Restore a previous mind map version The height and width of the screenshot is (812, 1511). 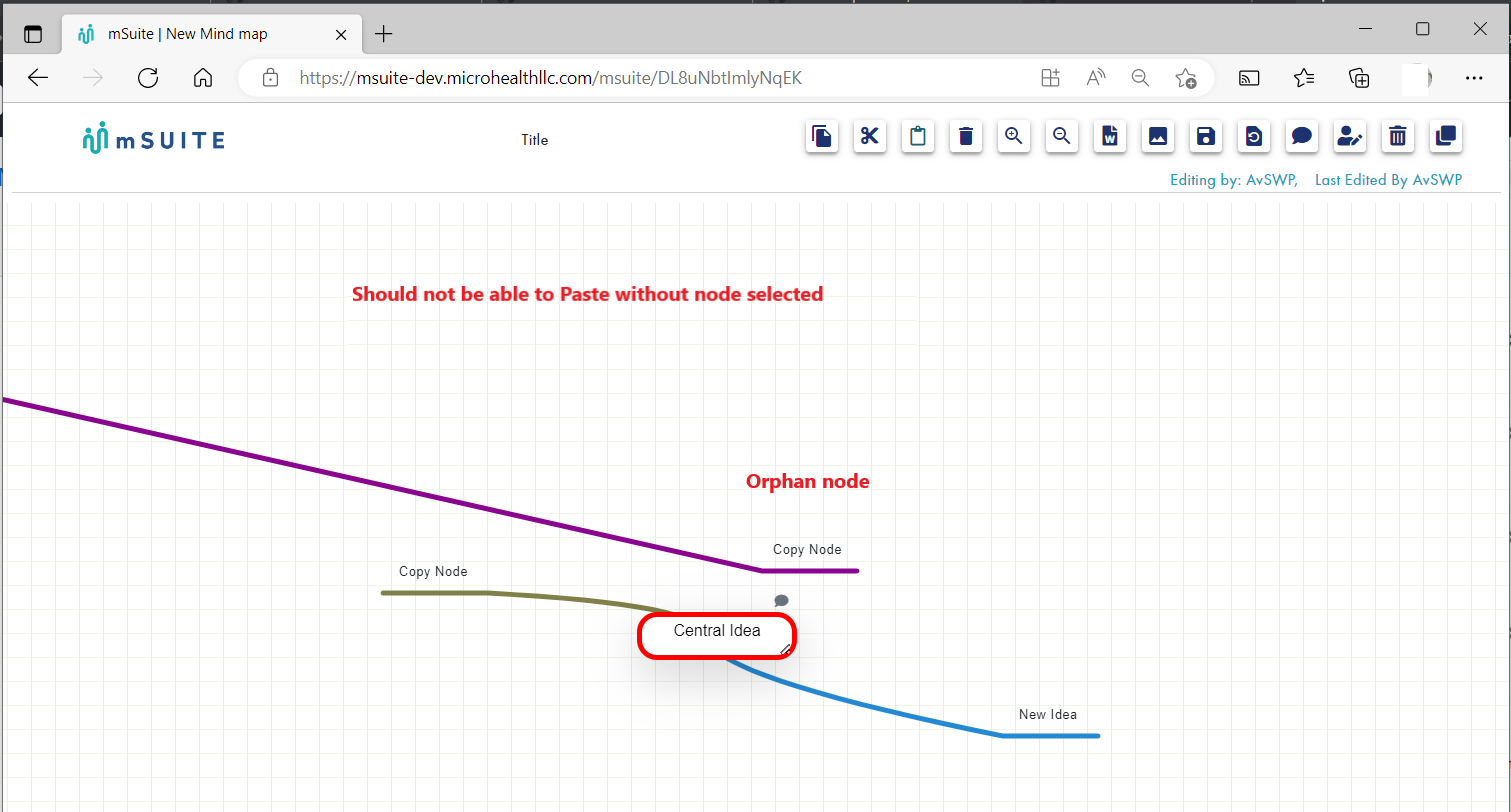(1254, 137)
